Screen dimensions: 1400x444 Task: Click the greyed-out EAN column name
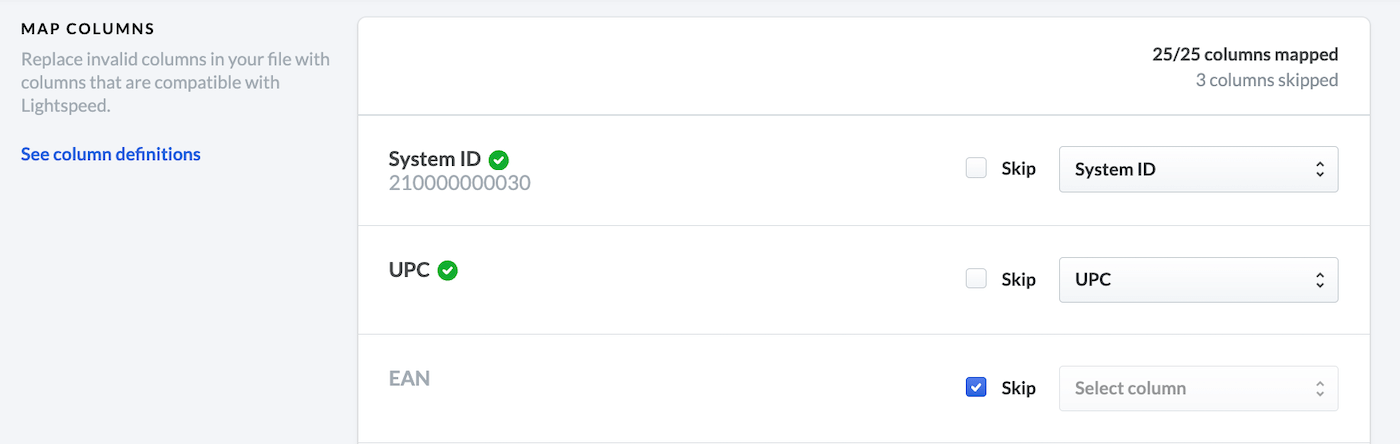[x=409, y=379]
